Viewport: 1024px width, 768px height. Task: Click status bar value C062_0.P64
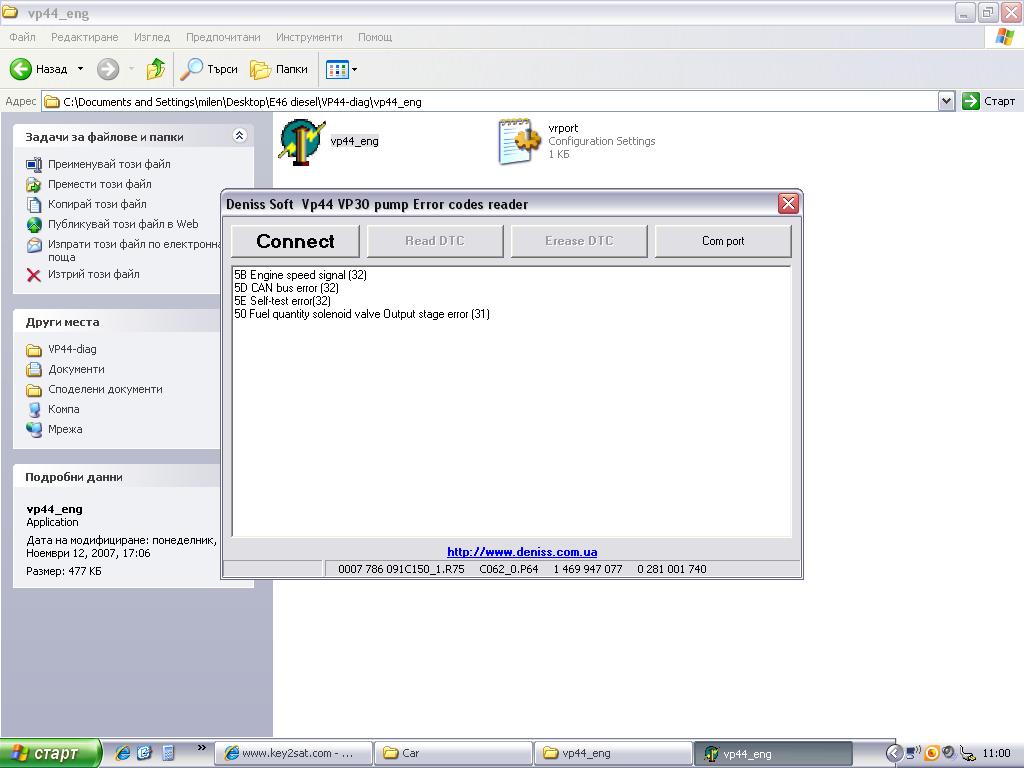[x=509, y=569]
